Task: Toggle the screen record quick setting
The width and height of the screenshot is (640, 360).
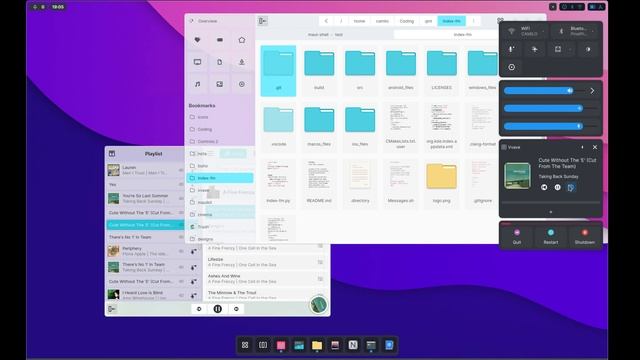Action: [x=511, y=67]
